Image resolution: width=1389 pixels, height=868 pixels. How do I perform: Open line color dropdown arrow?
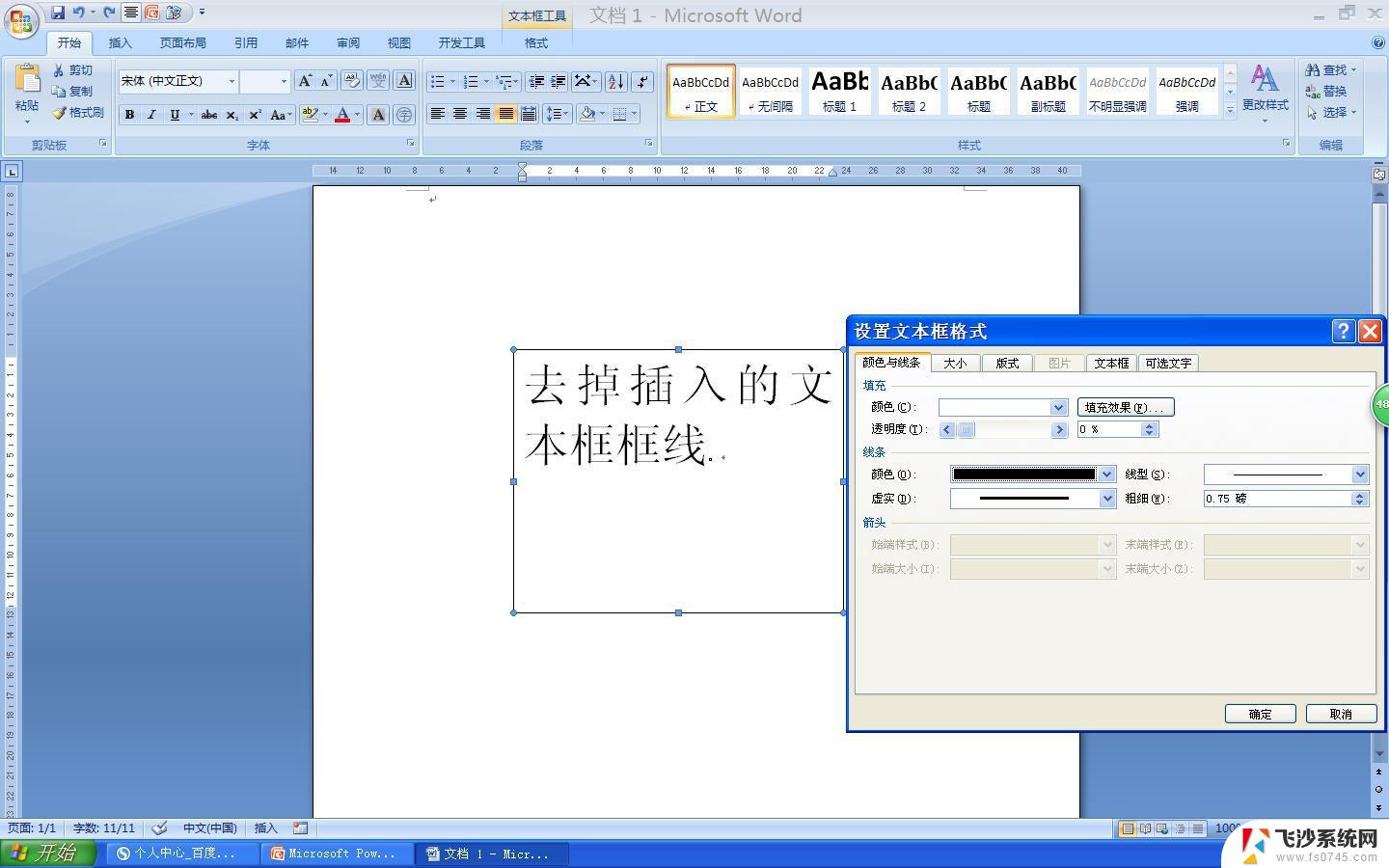(x=1107, y=474)
